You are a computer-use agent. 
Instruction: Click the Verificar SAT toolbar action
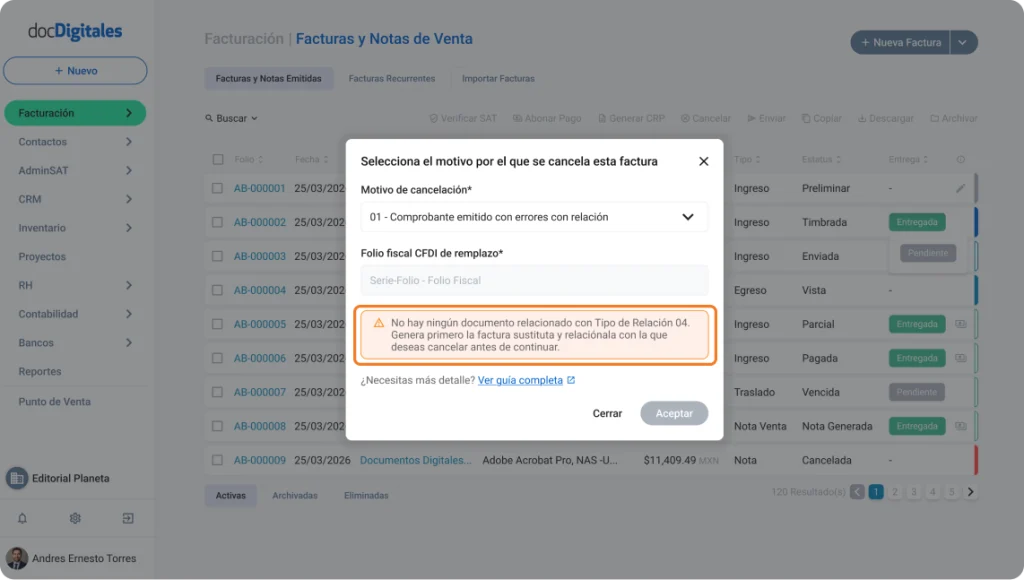463,118
